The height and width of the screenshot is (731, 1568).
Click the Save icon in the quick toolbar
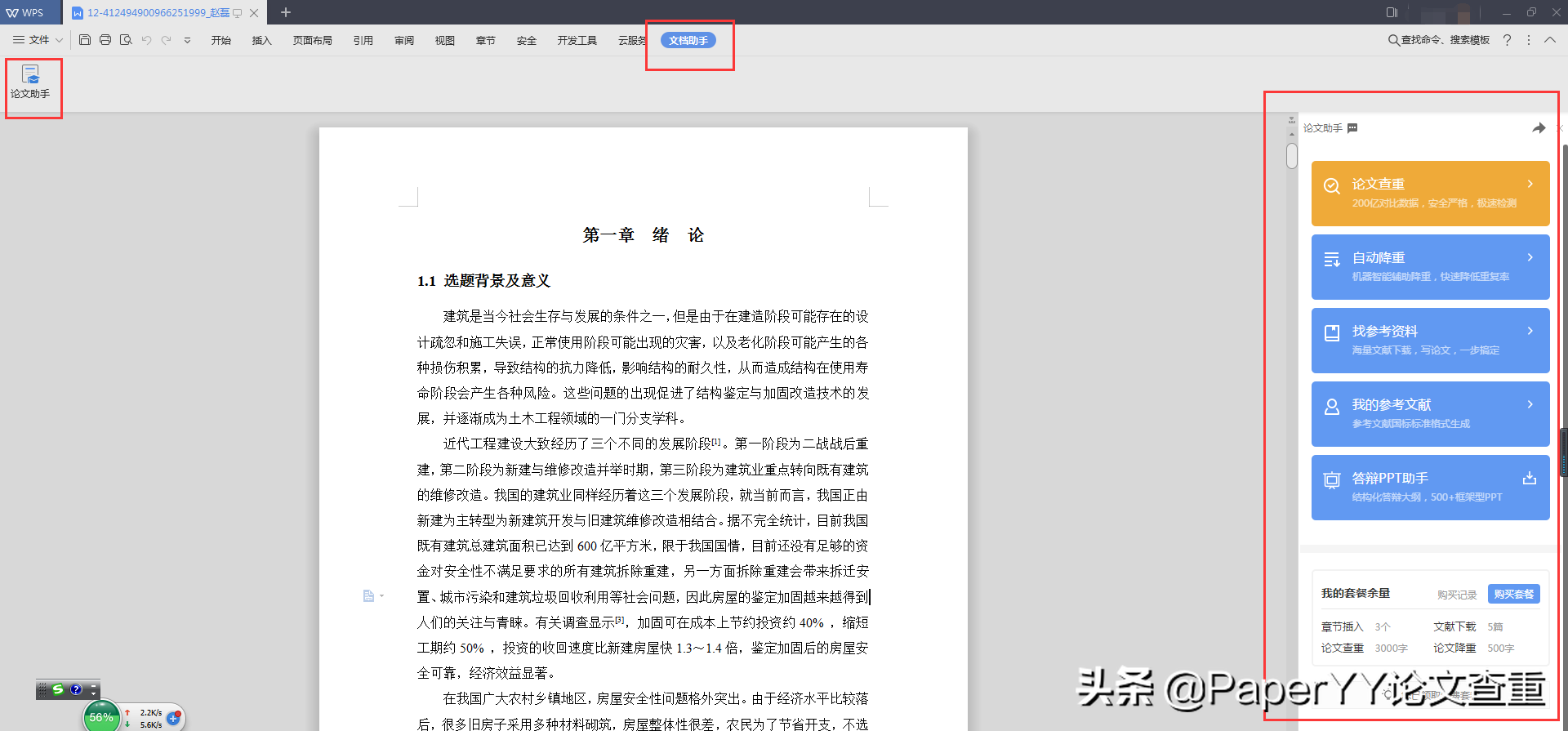(85, 40)
